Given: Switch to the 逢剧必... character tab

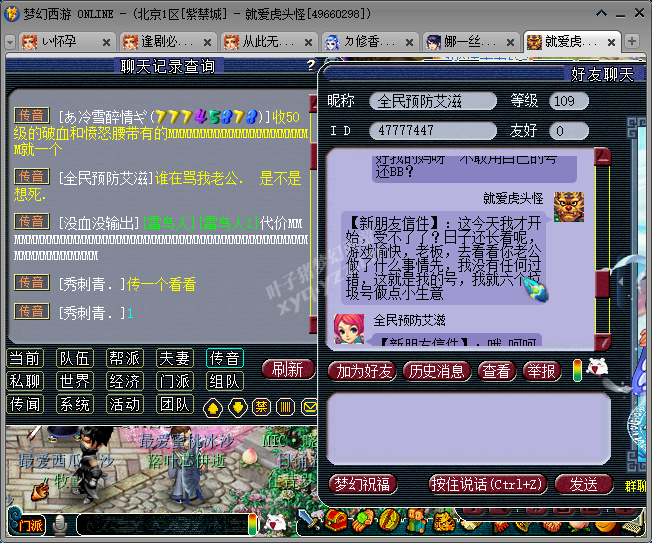Looking at the screenshot, I should click(166, 42).
